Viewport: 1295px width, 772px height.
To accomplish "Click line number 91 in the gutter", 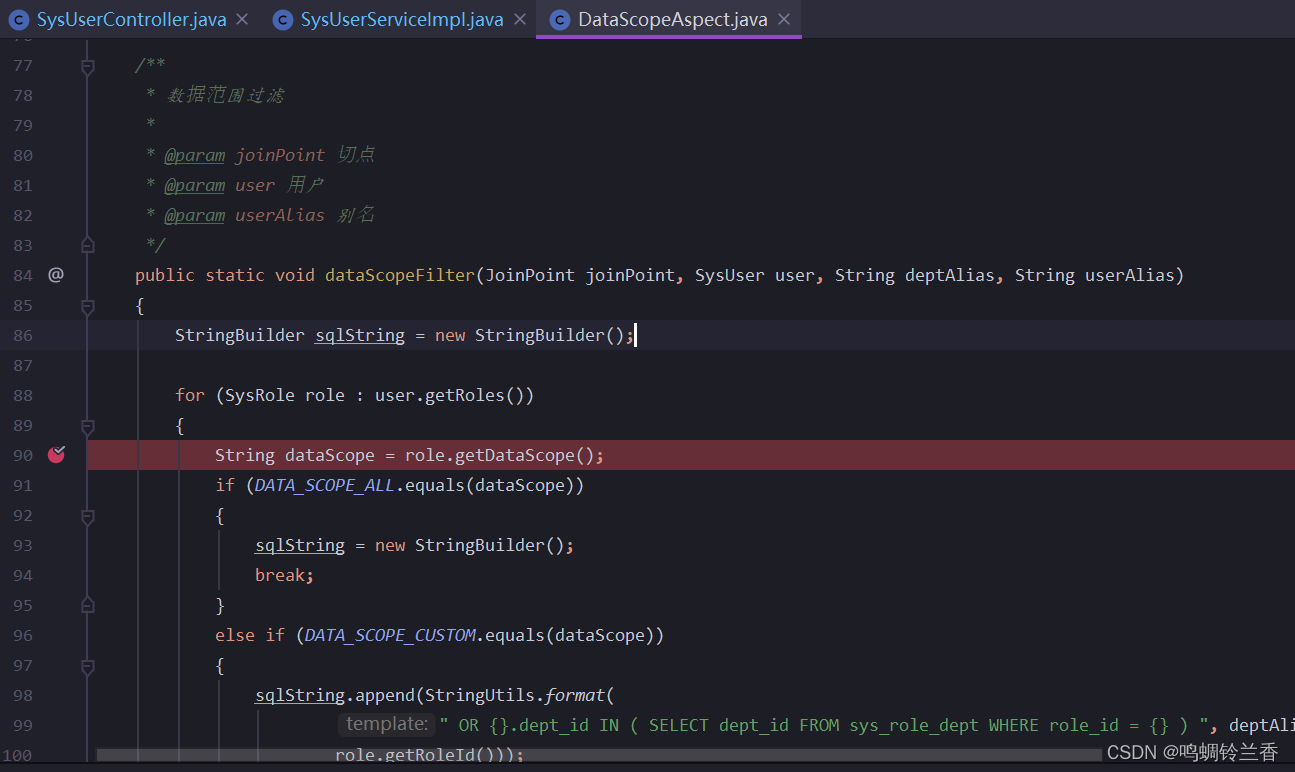I will (x=22, y=485).
